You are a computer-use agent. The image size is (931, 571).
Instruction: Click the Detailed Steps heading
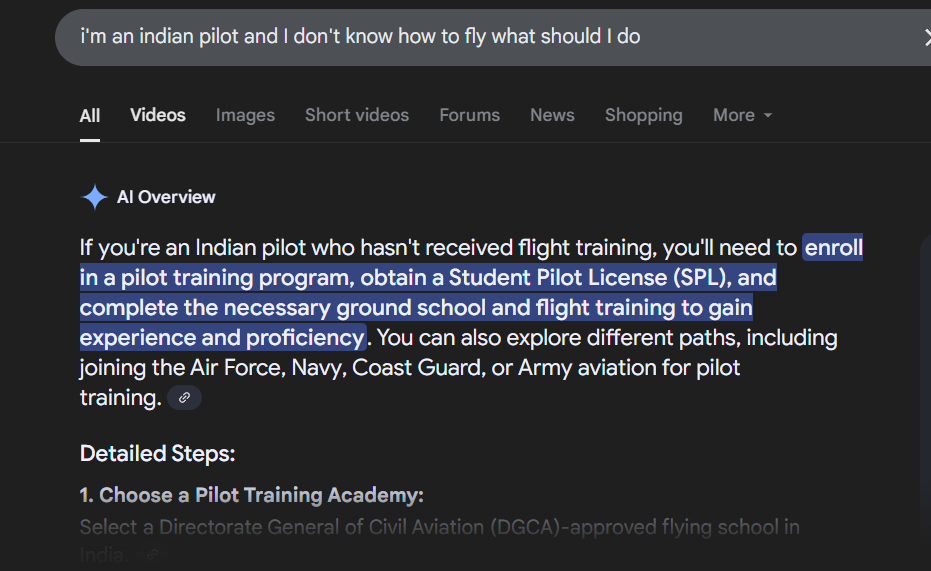tap(157, 453)
